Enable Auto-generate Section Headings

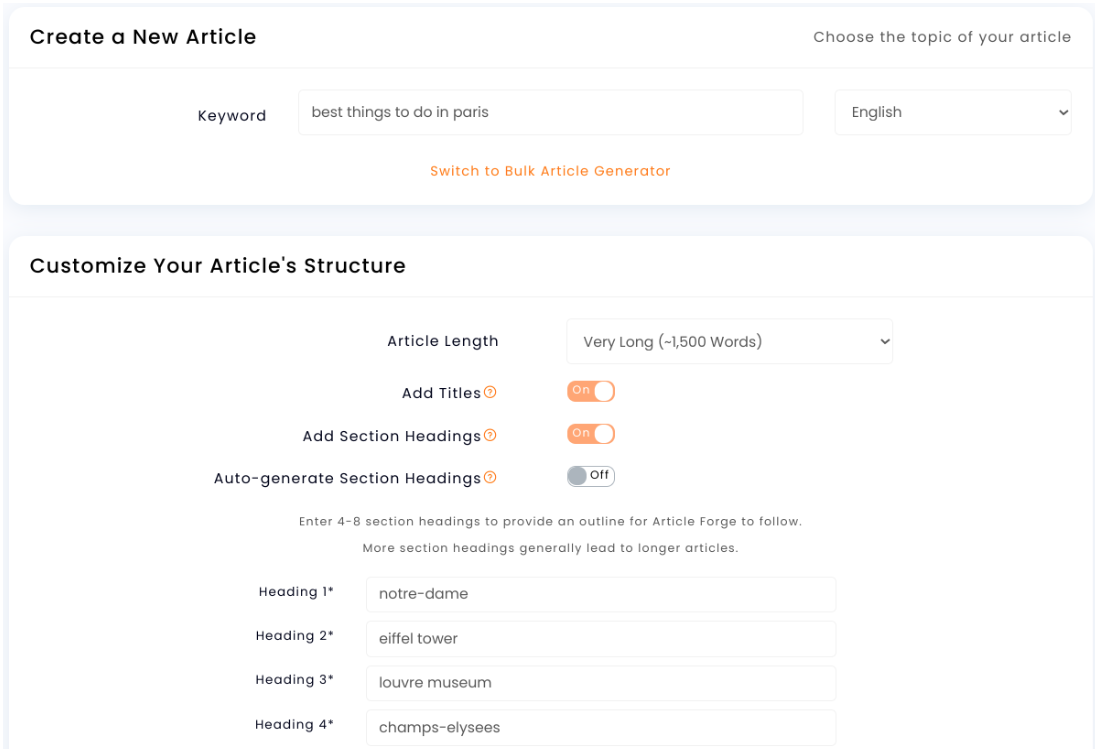click(591, 476)
